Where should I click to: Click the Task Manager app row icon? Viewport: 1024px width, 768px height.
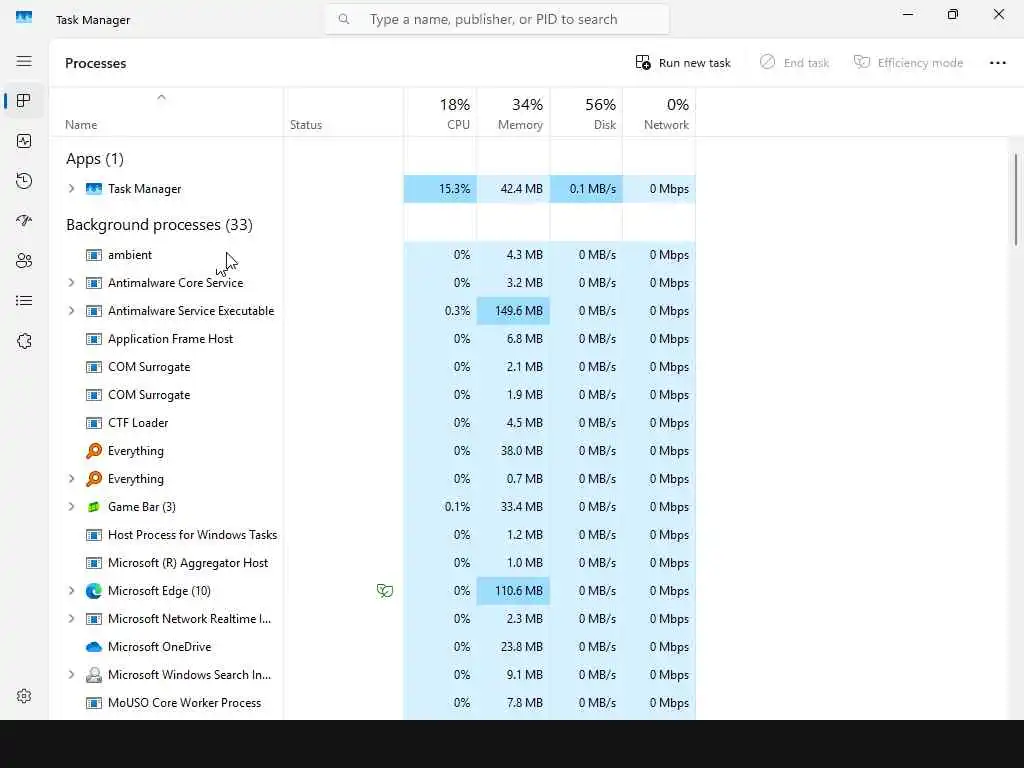point(94,189)
